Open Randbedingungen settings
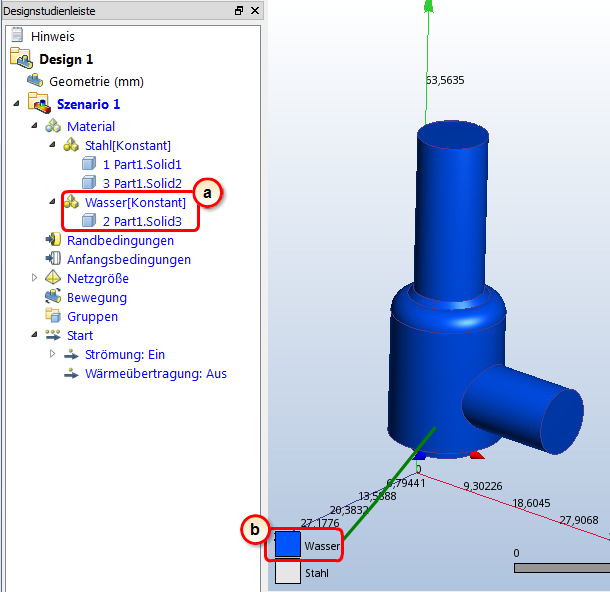The height and width of the screenshot is (592, 610). click(121, 240)
